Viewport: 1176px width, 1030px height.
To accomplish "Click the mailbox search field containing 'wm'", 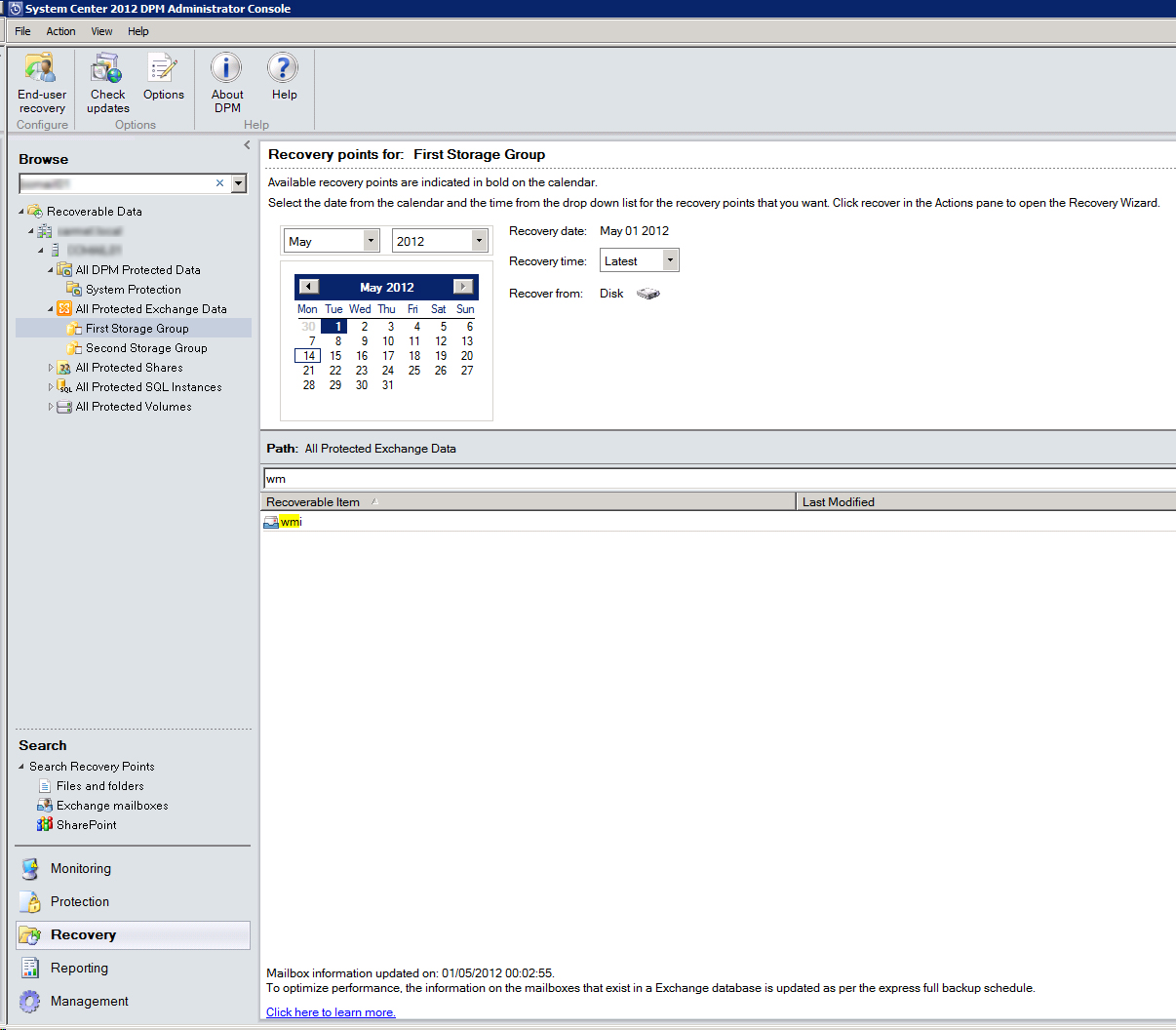I will (720, 478).
